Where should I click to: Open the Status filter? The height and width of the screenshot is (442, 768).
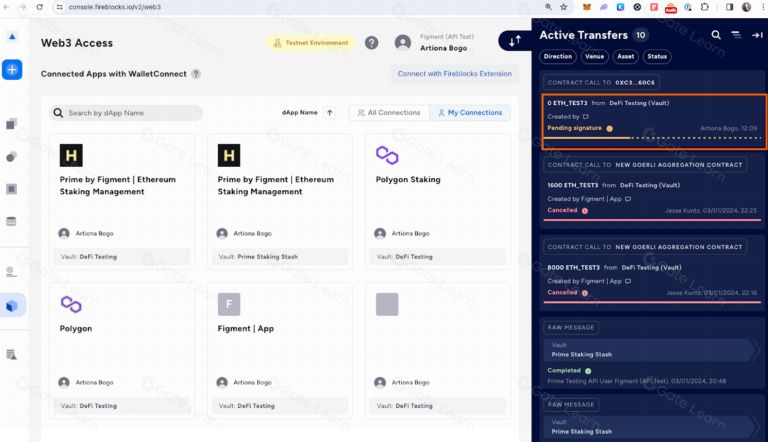[657, 56]
